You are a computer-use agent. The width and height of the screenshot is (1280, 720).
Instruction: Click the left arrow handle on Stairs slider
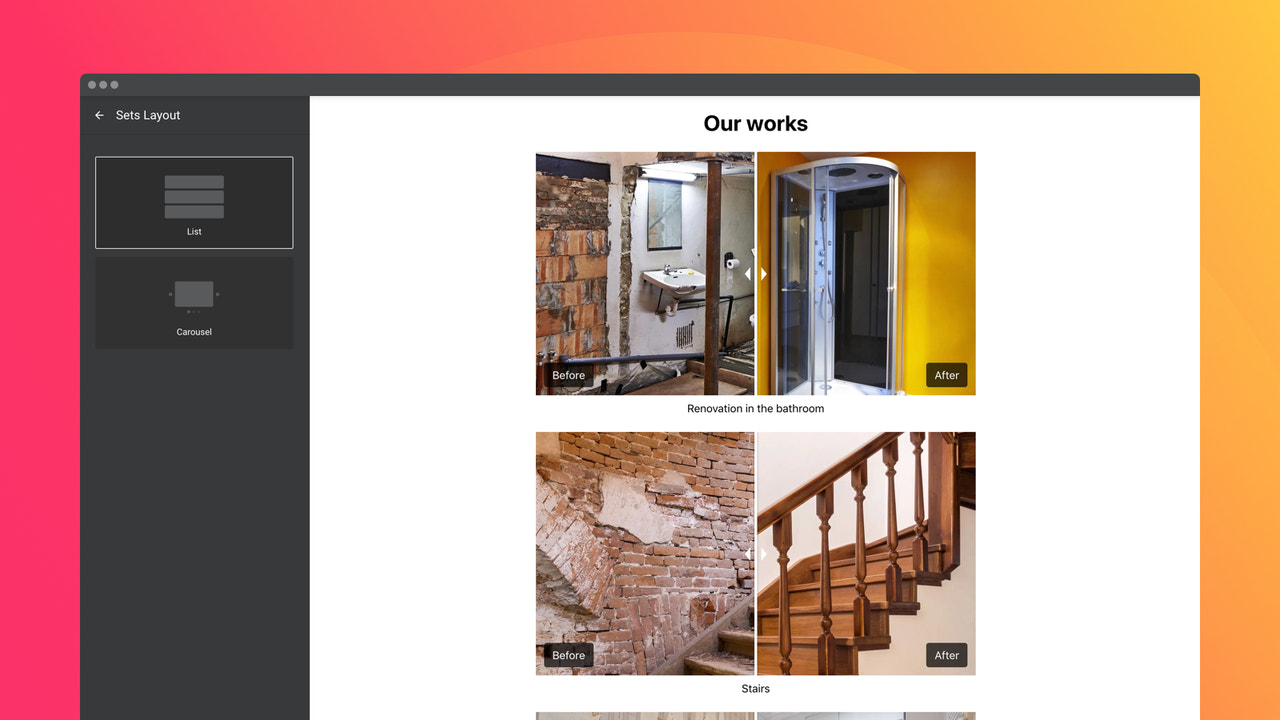pyautogui.click(x=749, y=553)
